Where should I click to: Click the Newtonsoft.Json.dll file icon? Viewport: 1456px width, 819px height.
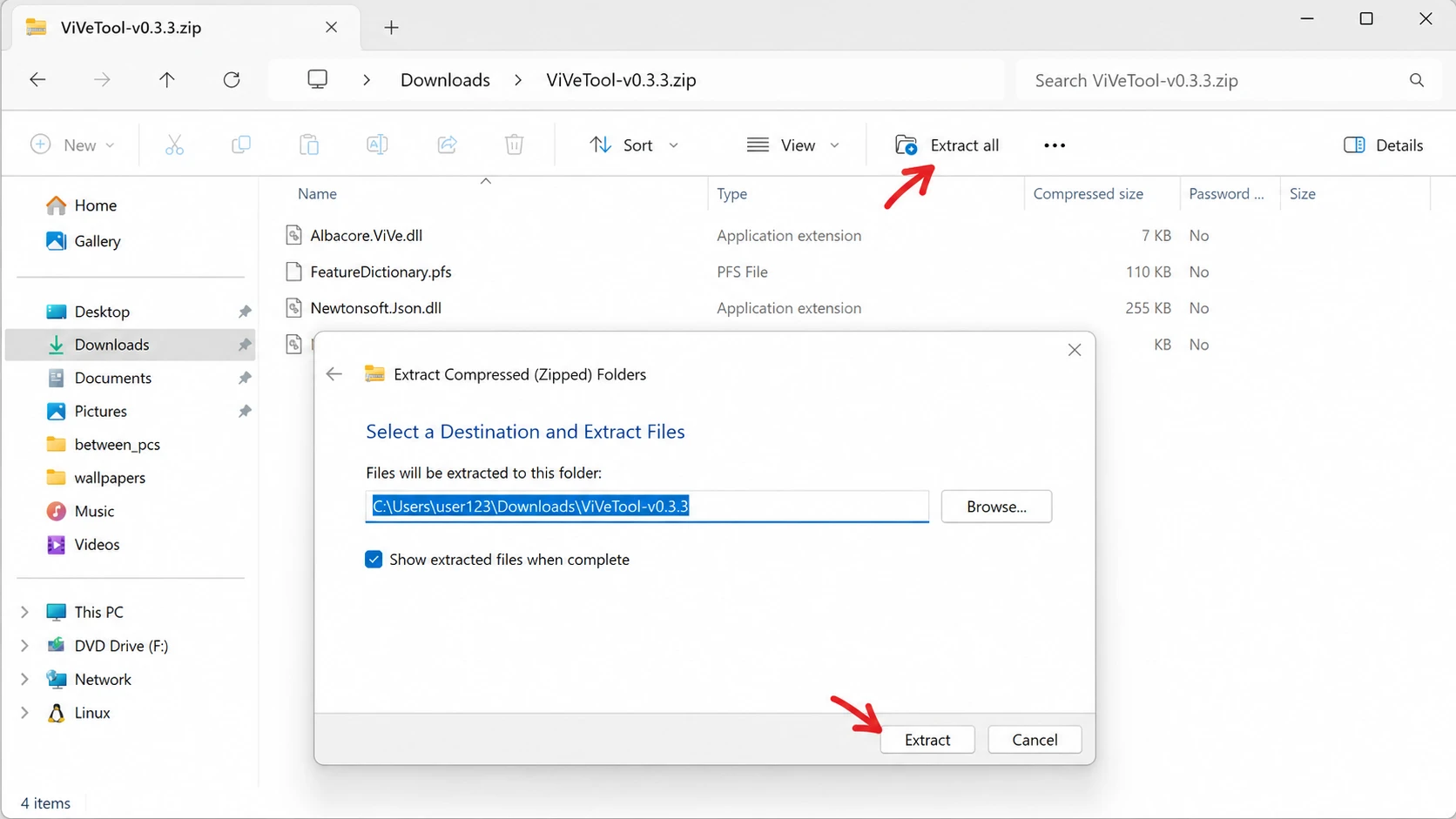click(294, 308)
